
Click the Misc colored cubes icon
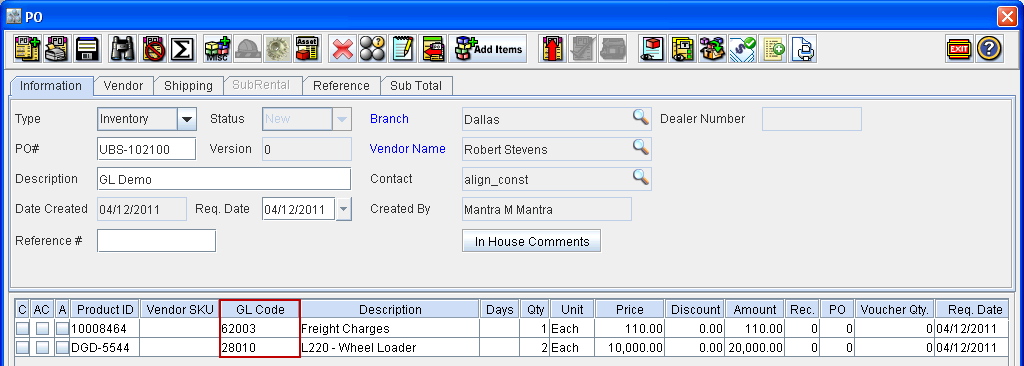[x=217, y=49]
